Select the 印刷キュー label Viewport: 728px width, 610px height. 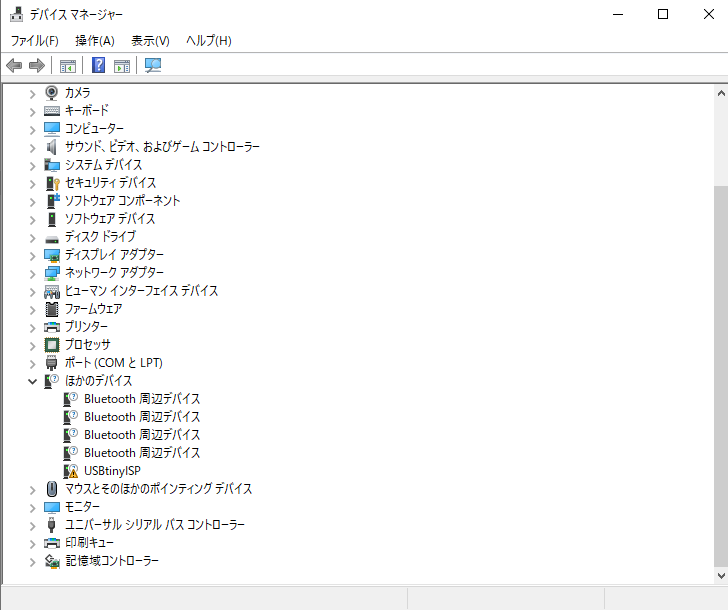(x=89, y=543)
